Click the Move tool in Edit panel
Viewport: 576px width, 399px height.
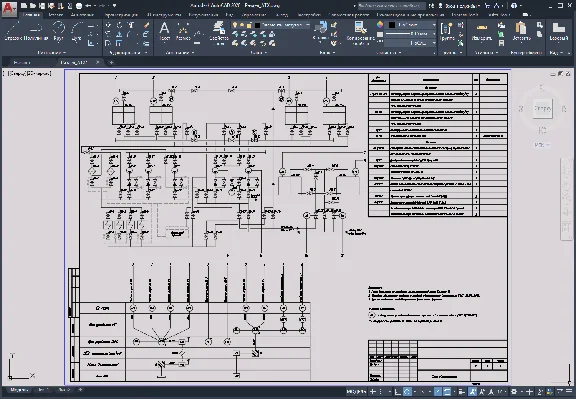click(x=108, y=25)
